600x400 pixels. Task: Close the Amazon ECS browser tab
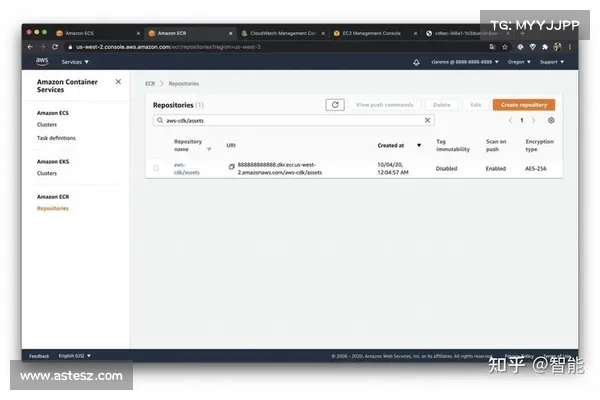pos(138,33)
